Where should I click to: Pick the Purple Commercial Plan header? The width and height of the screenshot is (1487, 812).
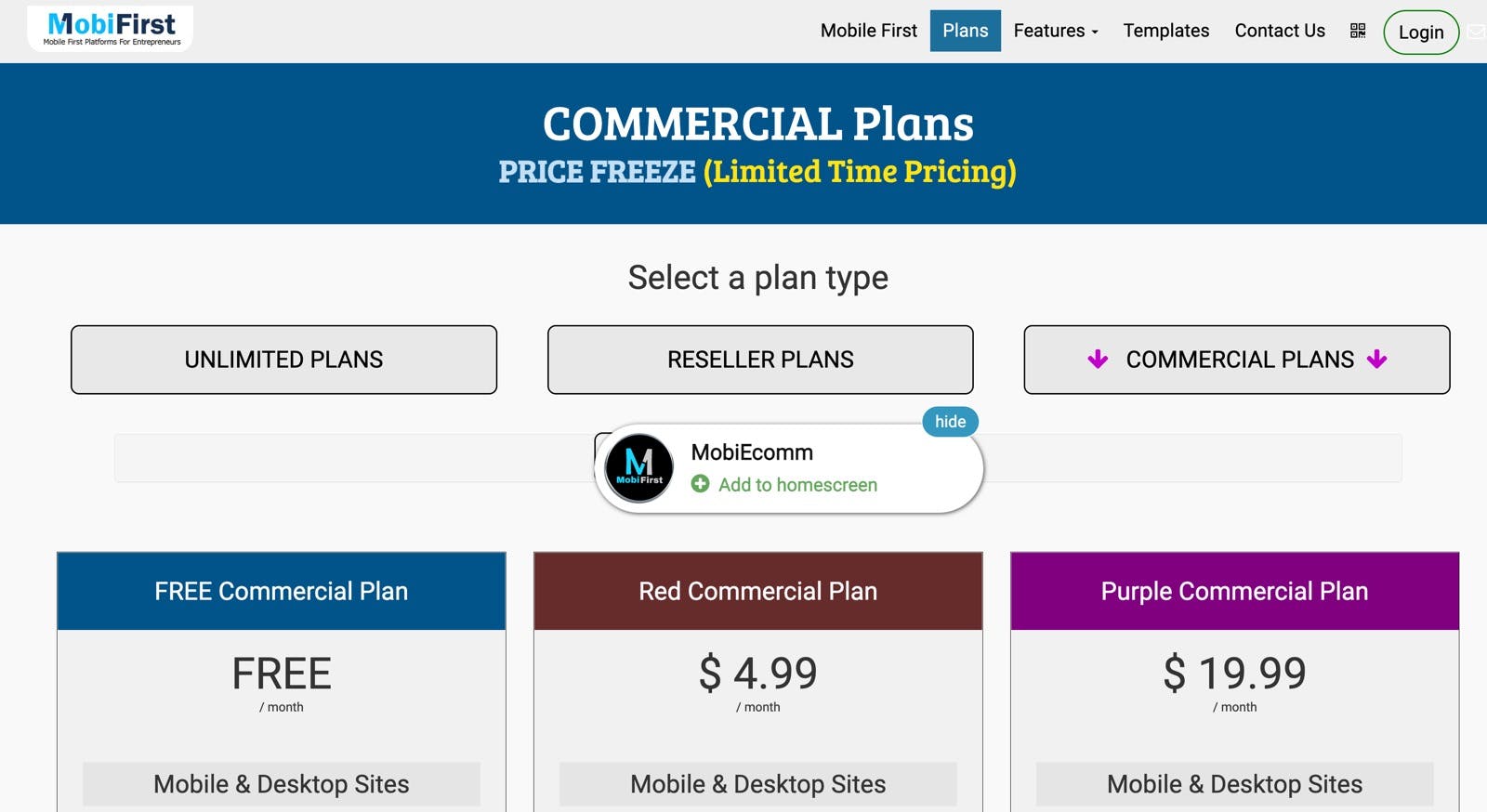(1234, 591)
